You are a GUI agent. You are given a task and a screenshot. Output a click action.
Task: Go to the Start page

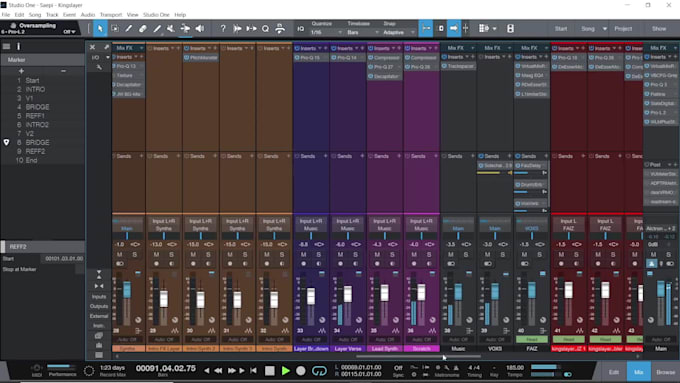coord(561,29)
